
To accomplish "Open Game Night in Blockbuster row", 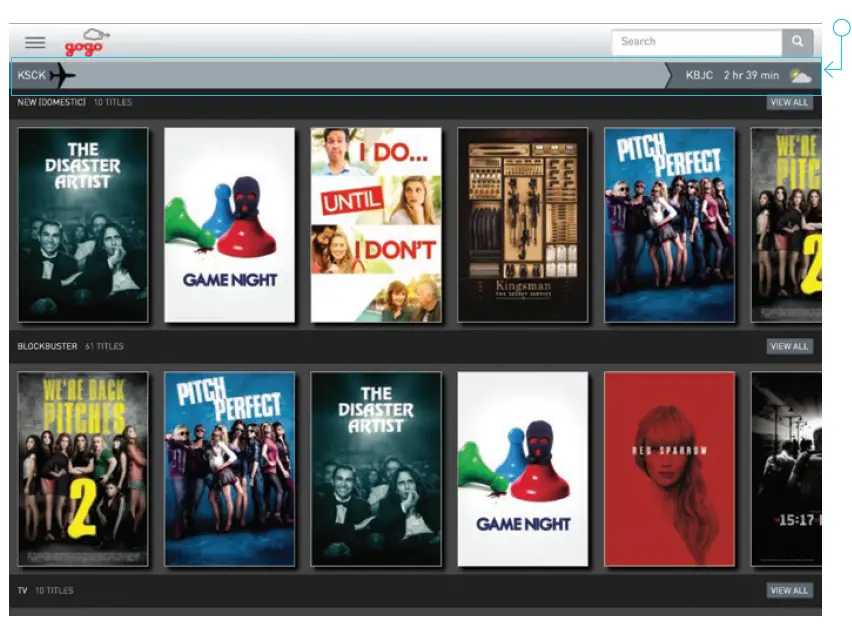I will (x=523, y=469).
